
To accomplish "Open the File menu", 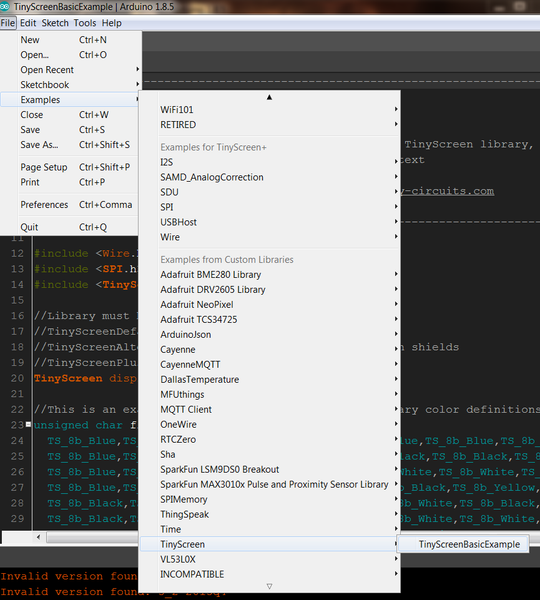I will pyautogui.click(x=8, y=23).
